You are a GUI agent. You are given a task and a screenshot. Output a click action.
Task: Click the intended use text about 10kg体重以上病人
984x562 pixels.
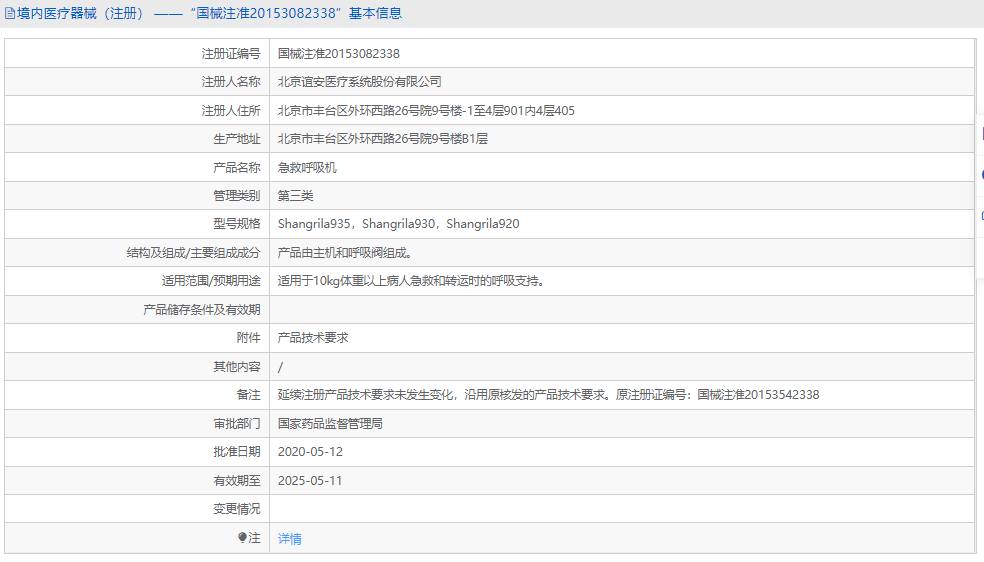point(411,281)
